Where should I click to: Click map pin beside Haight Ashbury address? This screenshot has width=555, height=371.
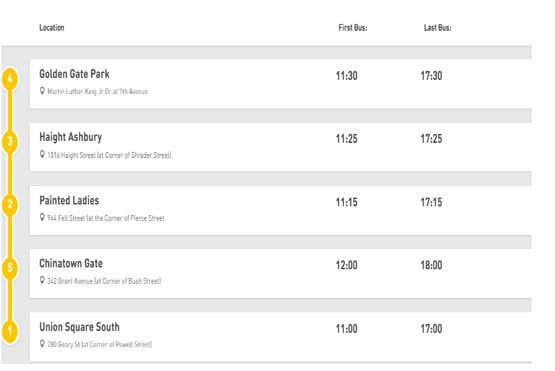coord(42,154)
